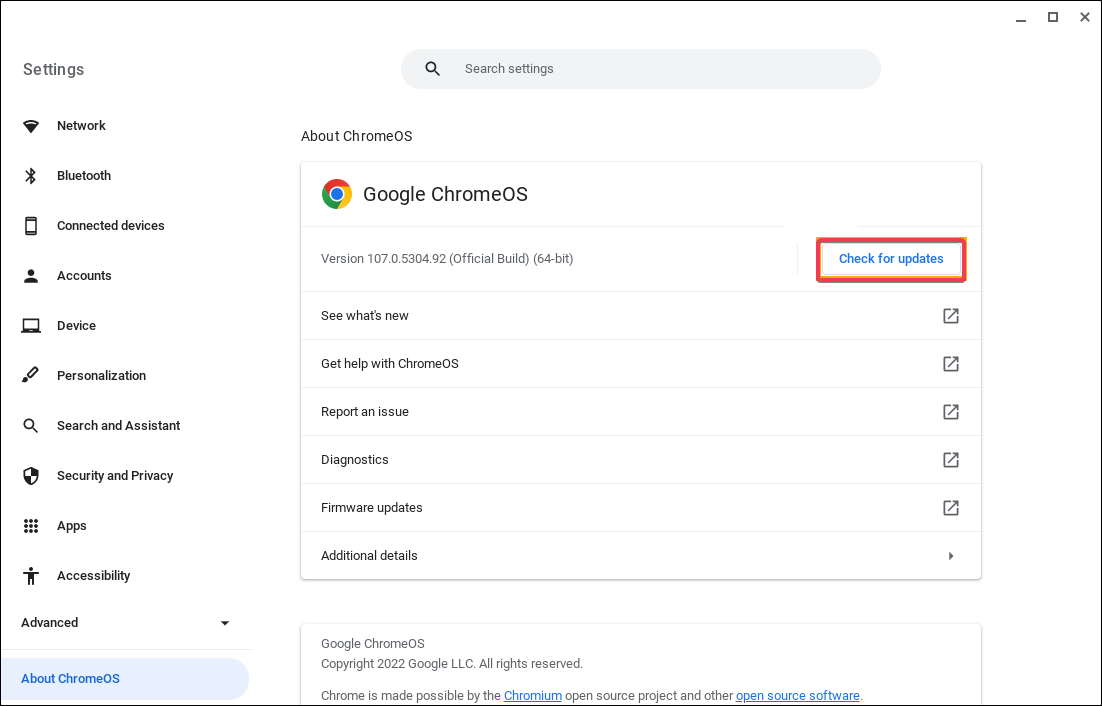Expand the Advanced section dropdown arrow
1102x706 pixels.
tap(225, 623)
